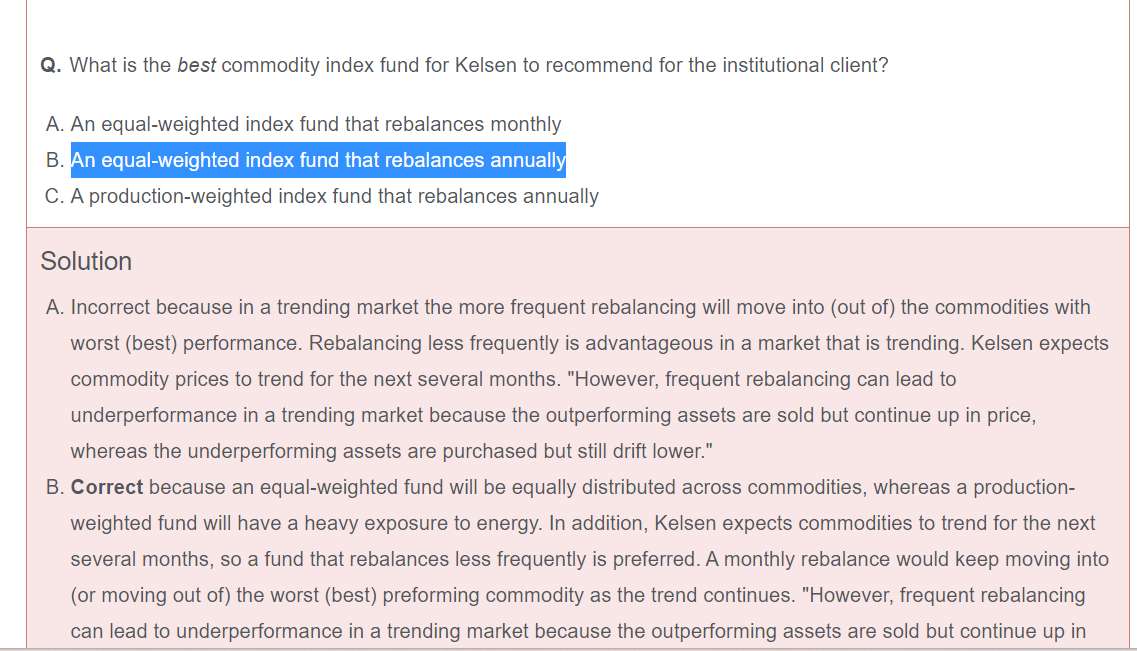Select highlighted answer B, rebalances annually
Viewport: 1137px width, 651px height.
click(318, 161)
